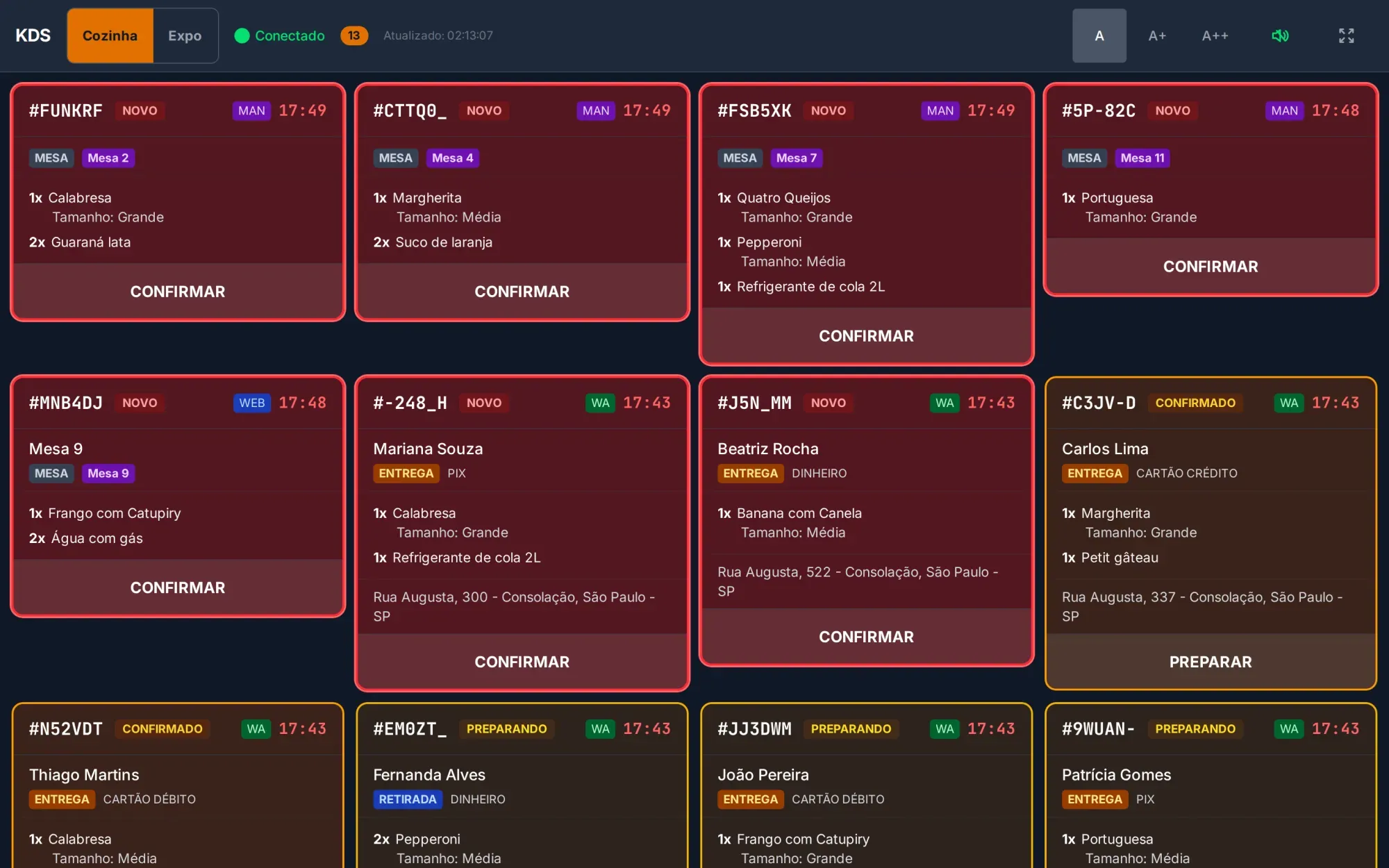
Task: Click order ID #JJ3DWM
Action: click(x=754, y=729)
